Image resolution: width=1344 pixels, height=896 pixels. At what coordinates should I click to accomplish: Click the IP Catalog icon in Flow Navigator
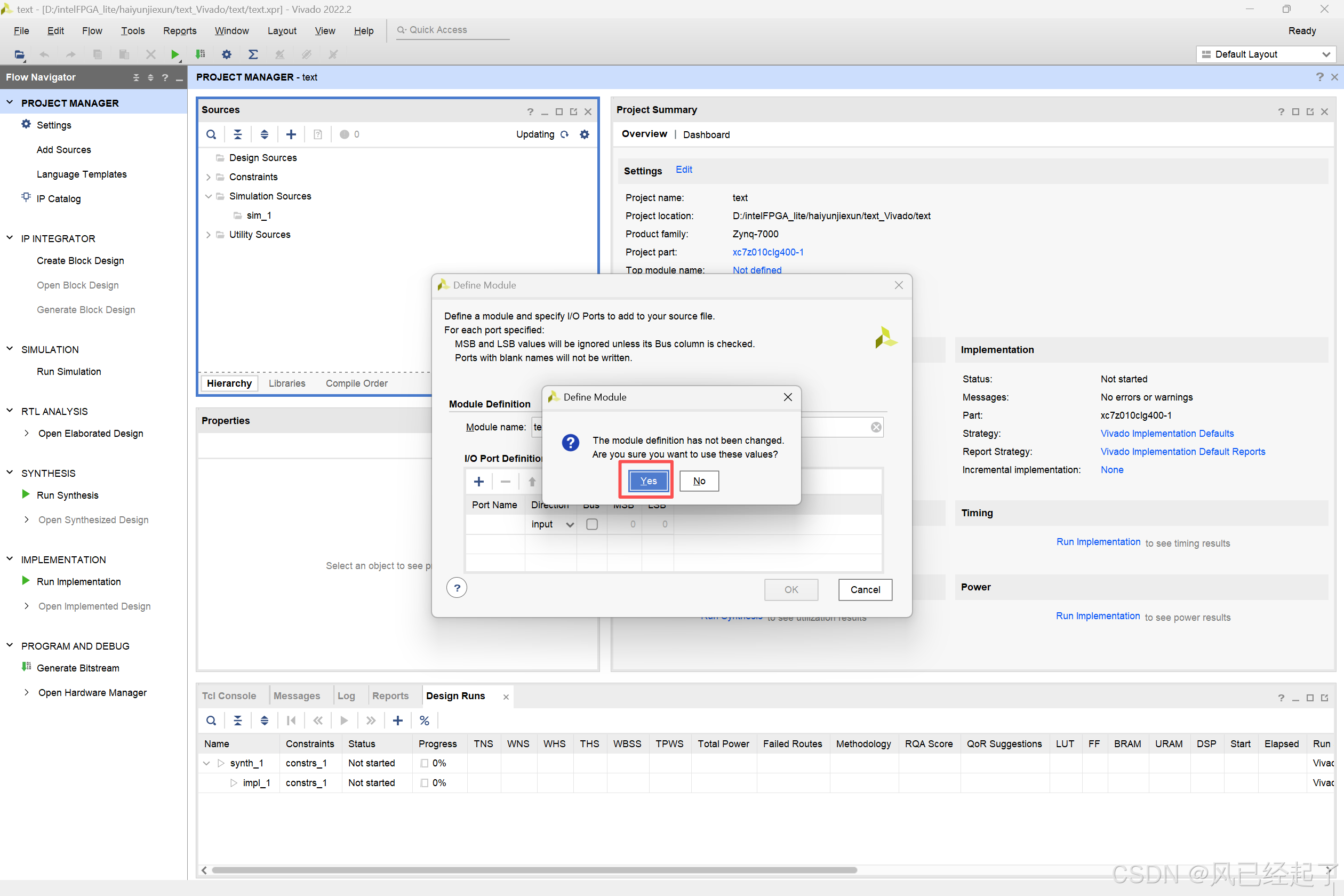pyautogui.click(x=26, y=198)
